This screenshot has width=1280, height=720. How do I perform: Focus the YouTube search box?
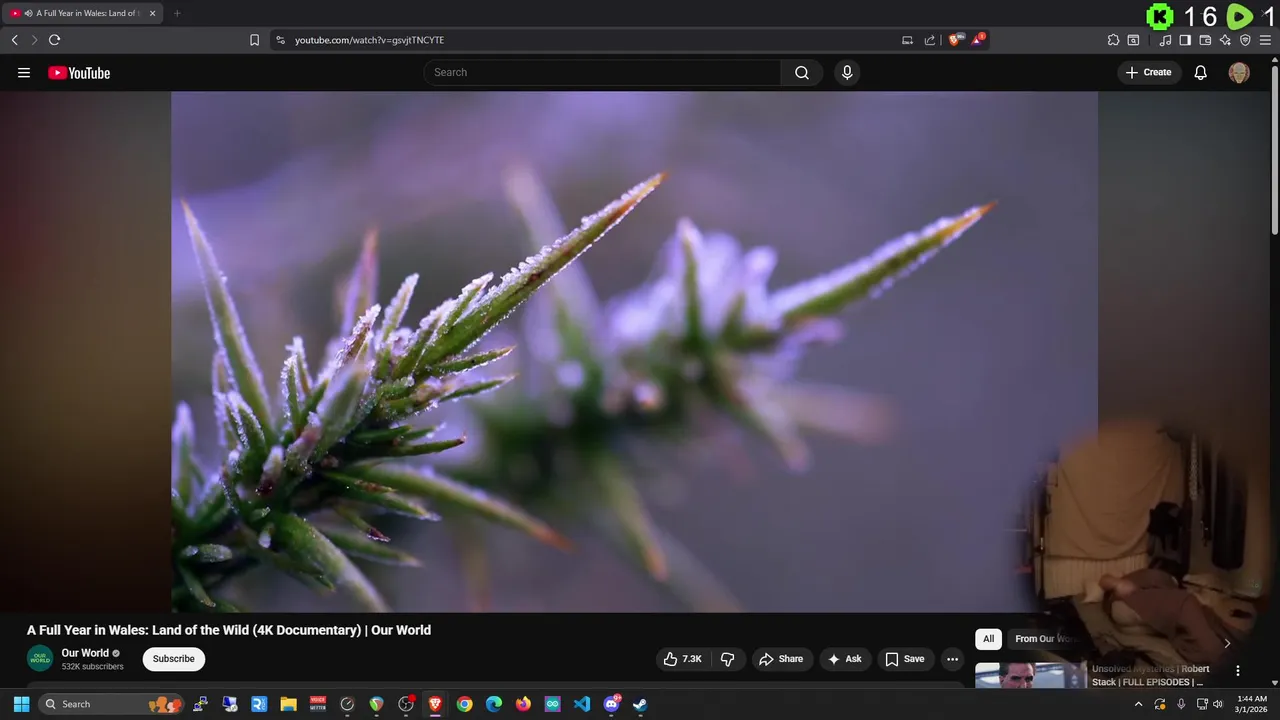tap(602, 72)
